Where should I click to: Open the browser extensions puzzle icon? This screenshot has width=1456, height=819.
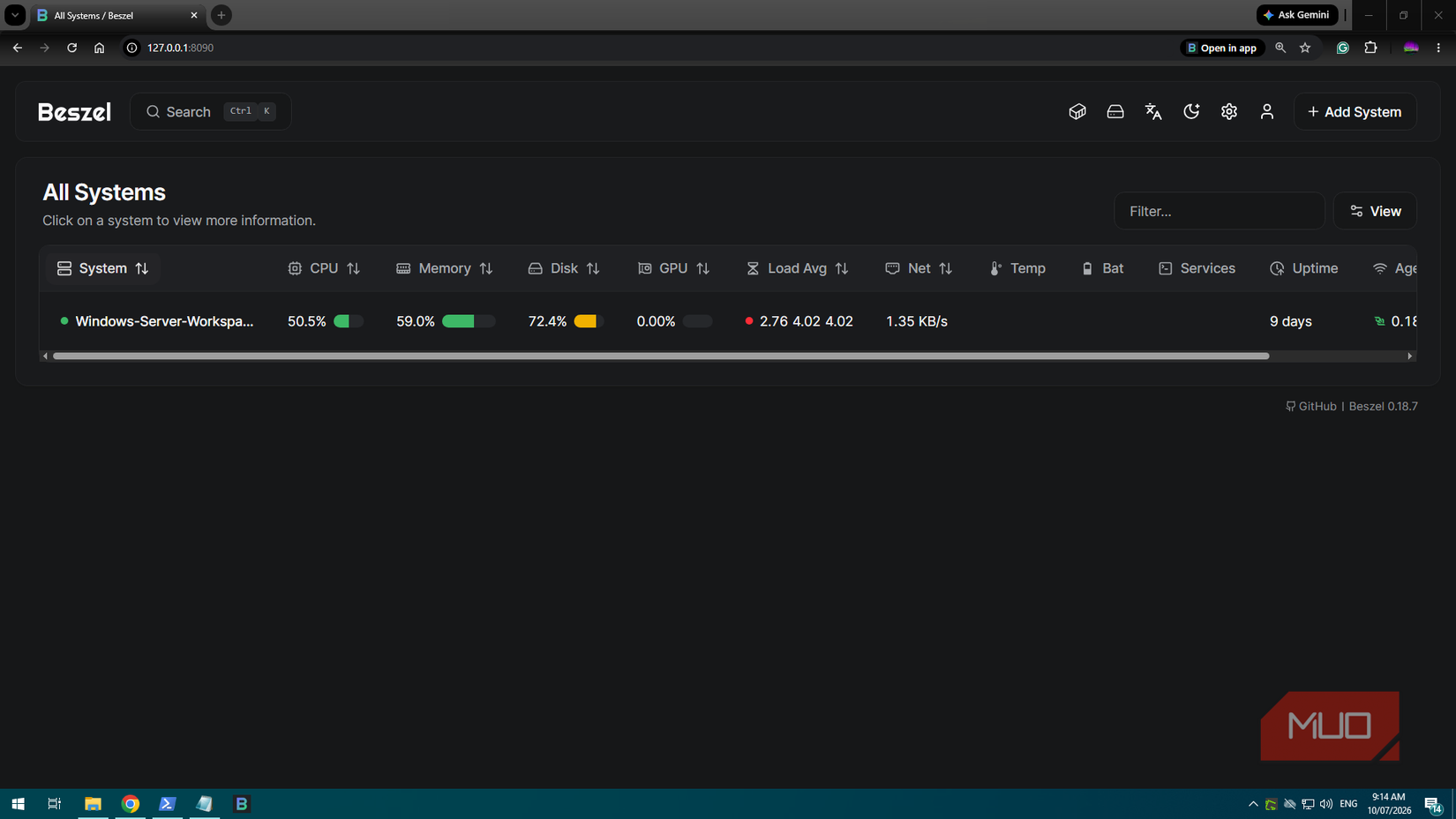1370,48
